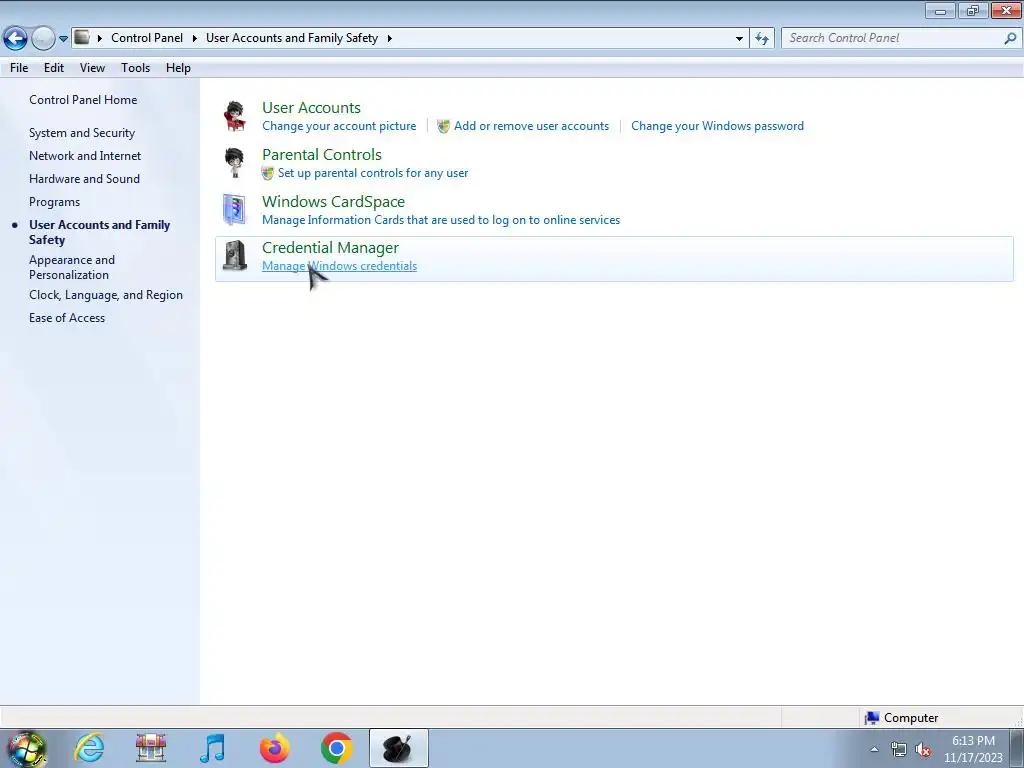
Task: Click the Computer status bar icon
Action: (x=872, y=718)
